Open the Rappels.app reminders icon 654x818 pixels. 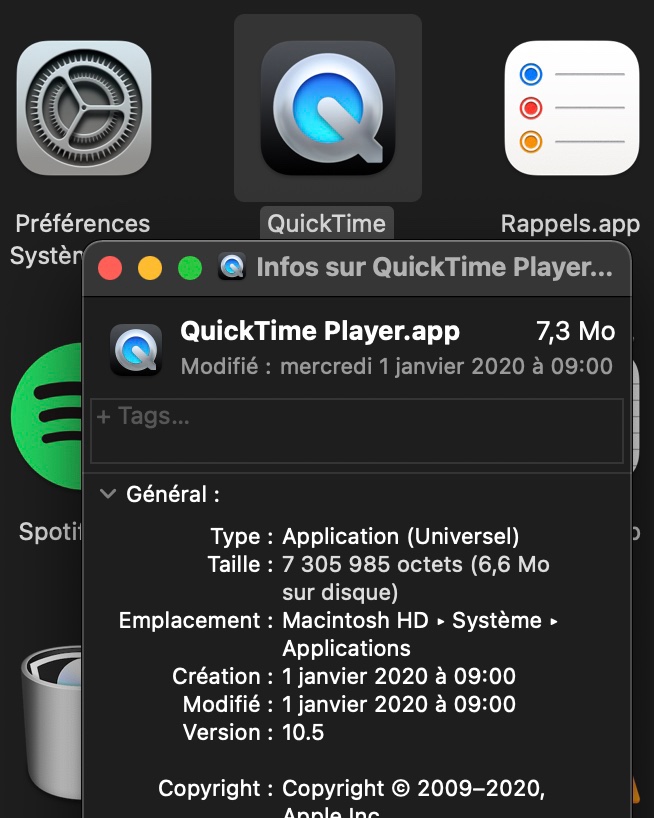[572, 108]
